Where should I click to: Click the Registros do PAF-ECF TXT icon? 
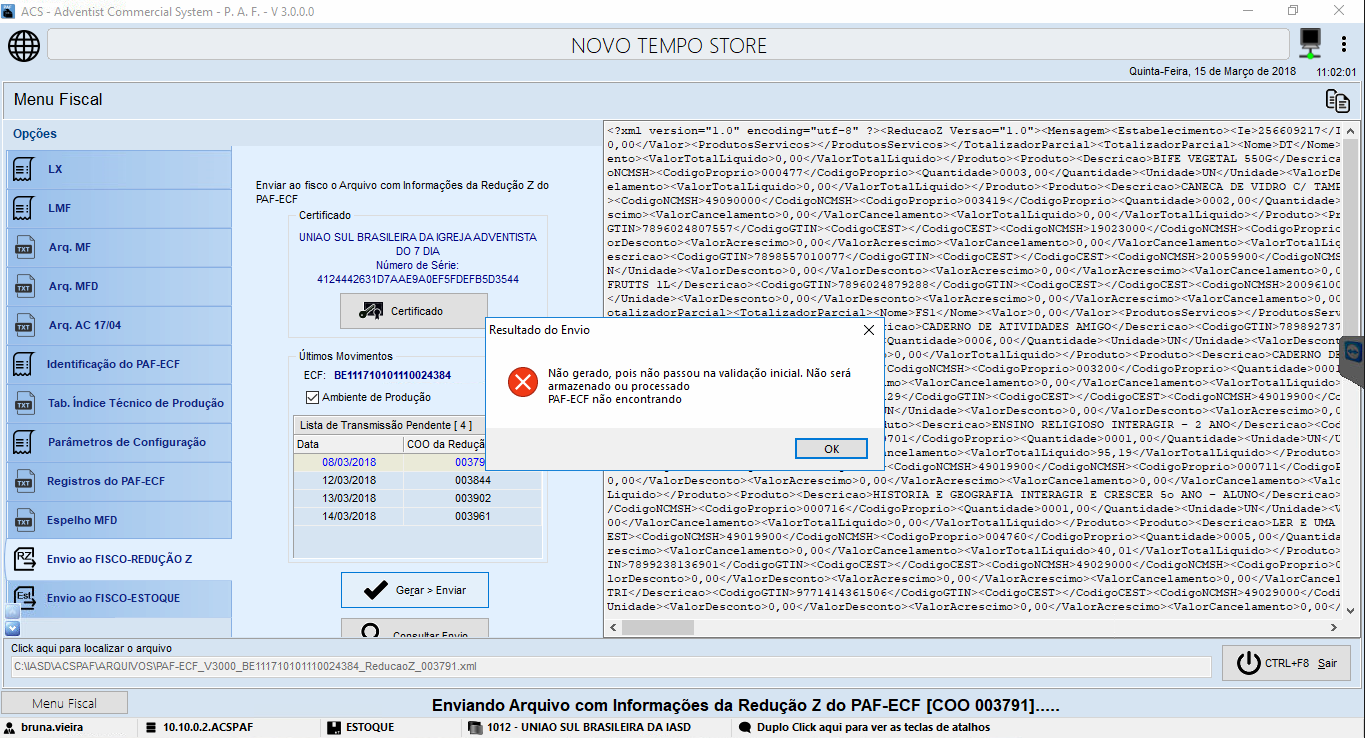[24, 482]
